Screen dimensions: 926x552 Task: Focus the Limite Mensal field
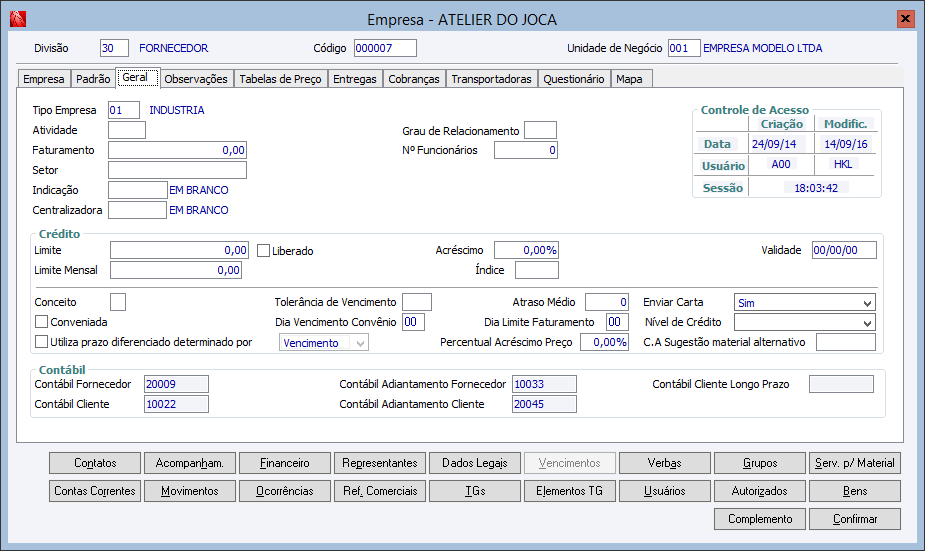(x=176, y=270)
